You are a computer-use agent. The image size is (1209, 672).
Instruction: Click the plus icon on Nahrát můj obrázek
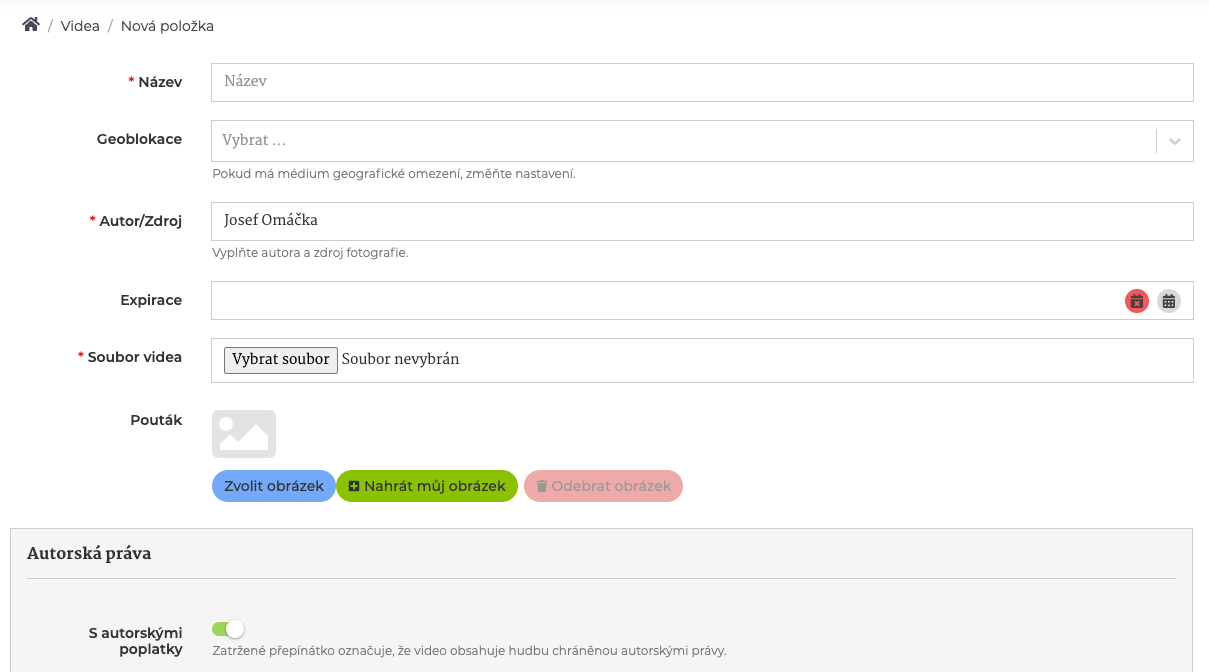click(354, 486)
